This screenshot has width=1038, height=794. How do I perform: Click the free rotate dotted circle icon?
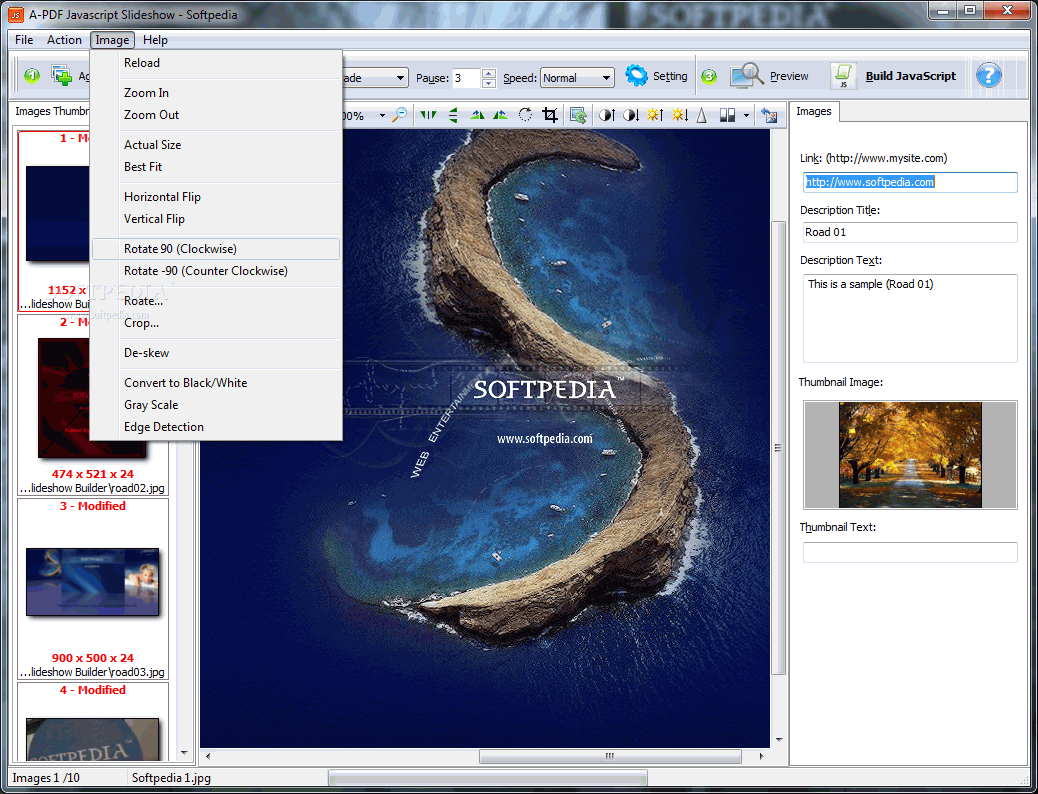point(525,115)
